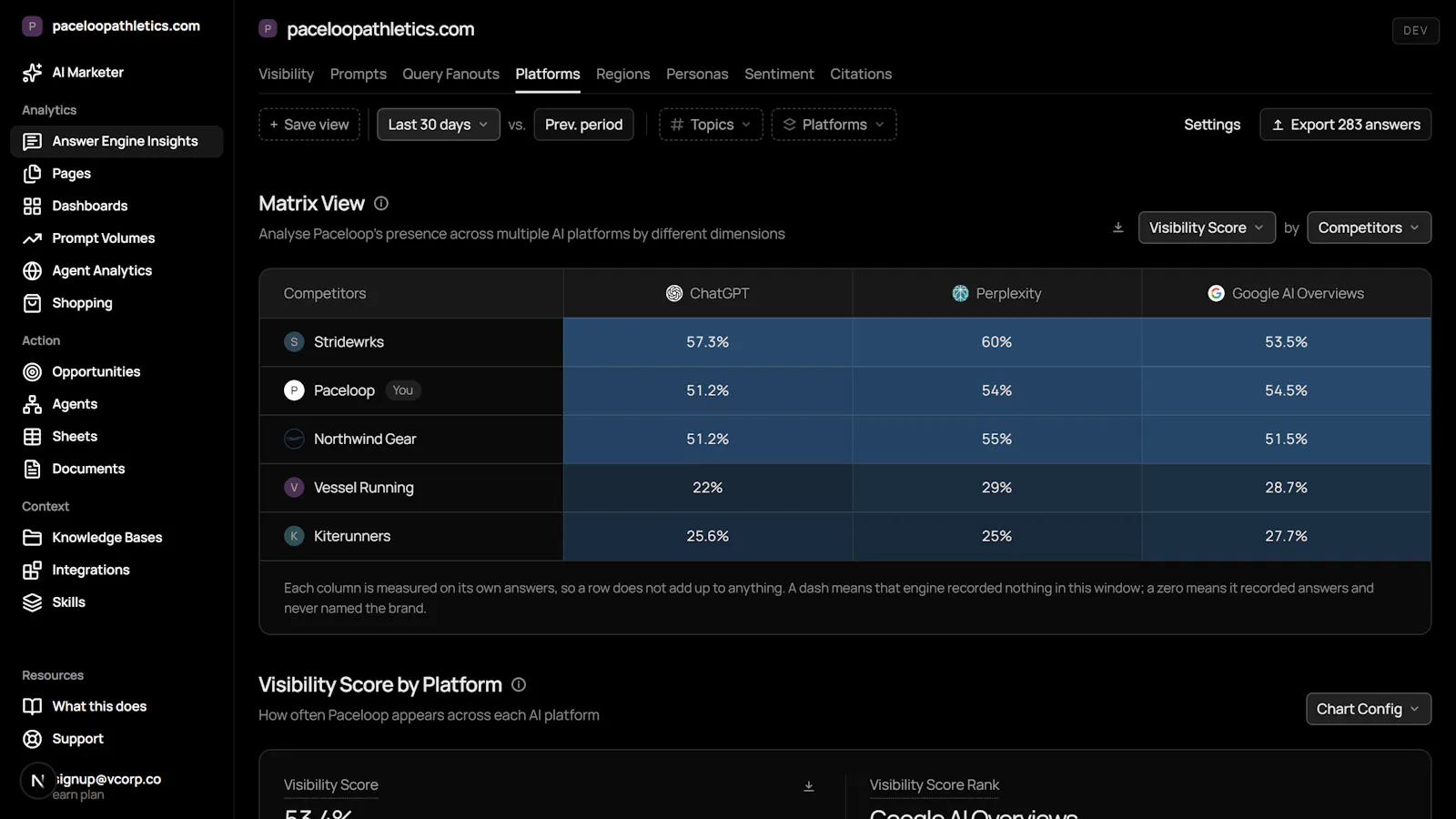The width and height of the screenshot is (1456, 819).
Task: Expand the Topics filter dropdown
Action: pos(711,125)
